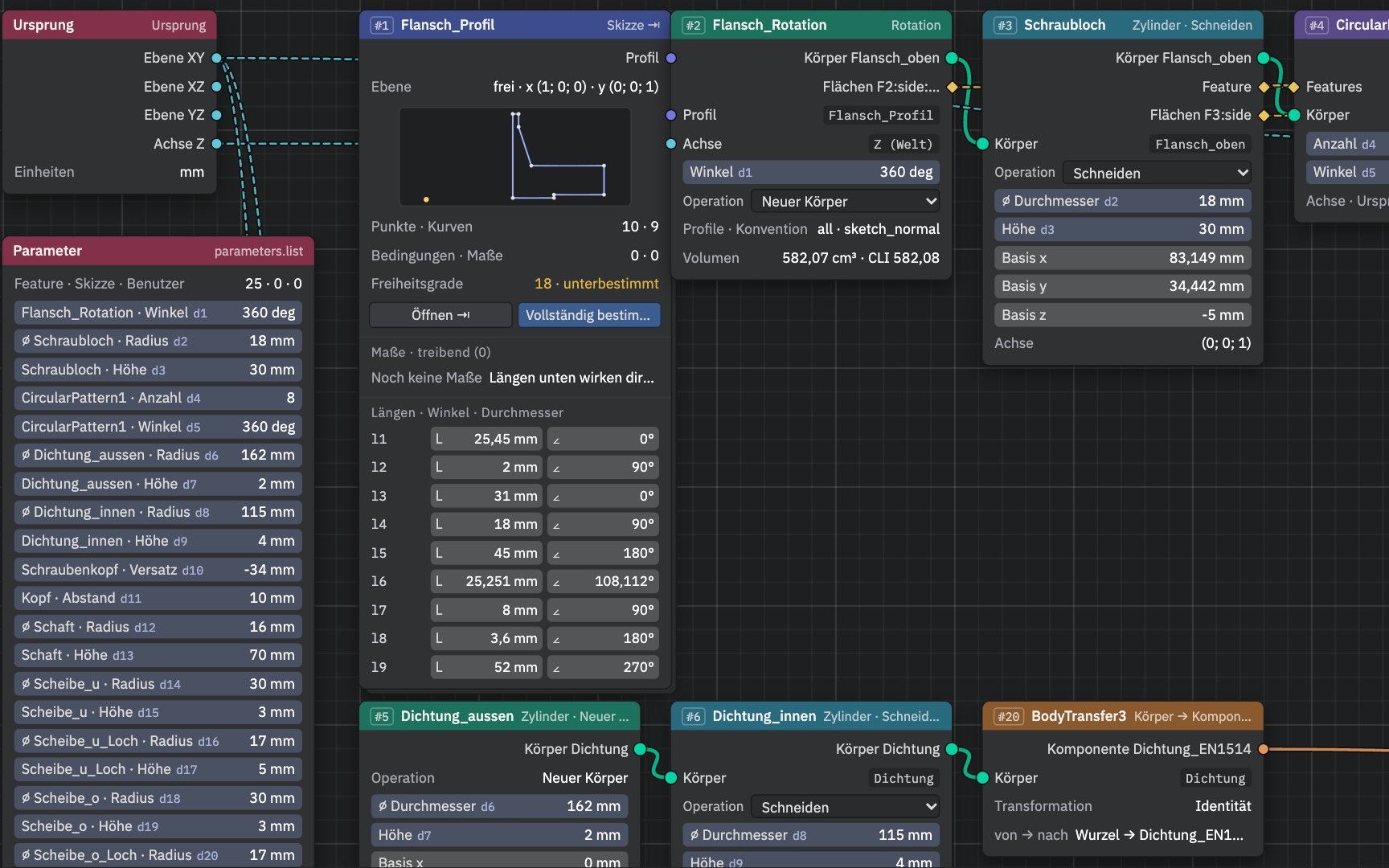Open Operation dropdown in Flansch_Rotation node
Viewport: 1389px width, 868px height.
click(845, 201)
